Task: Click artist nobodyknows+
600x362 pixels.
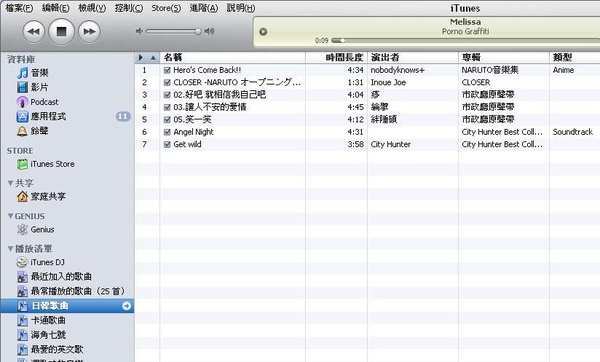Action: pyautogui.click(x=398, y=70)
